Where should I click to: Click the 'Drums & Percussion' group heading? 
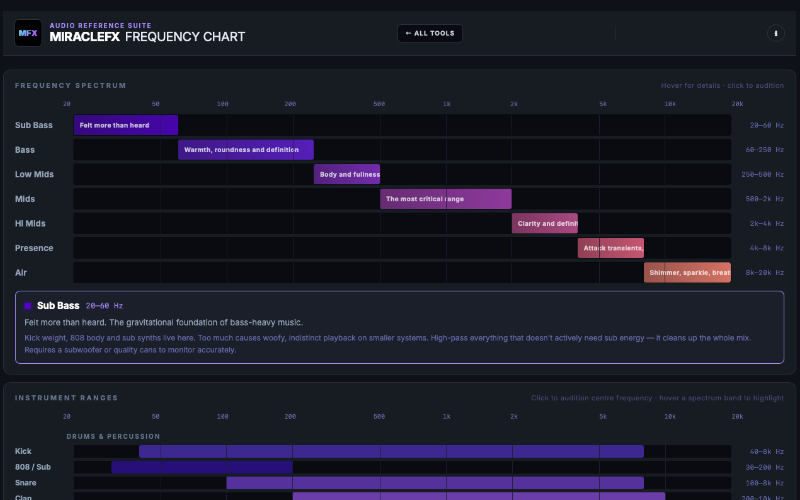click(x=113, y=436)
